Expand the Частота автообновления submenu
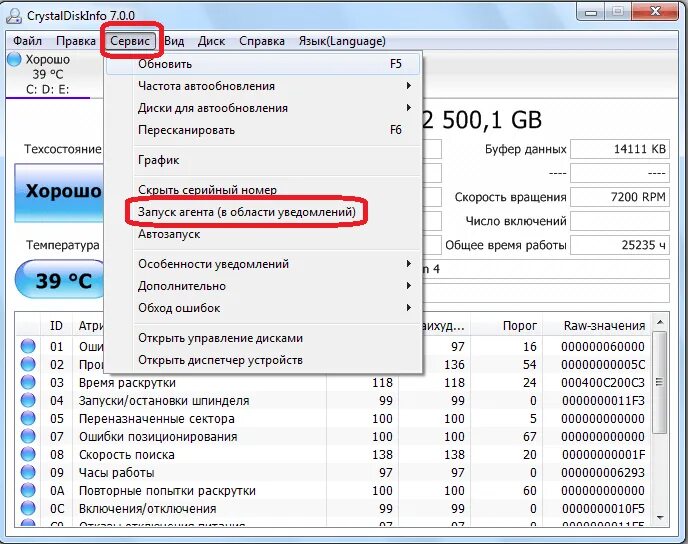This screenshot has width=688, height=544. pyautogui.click(x=263, y=86)
